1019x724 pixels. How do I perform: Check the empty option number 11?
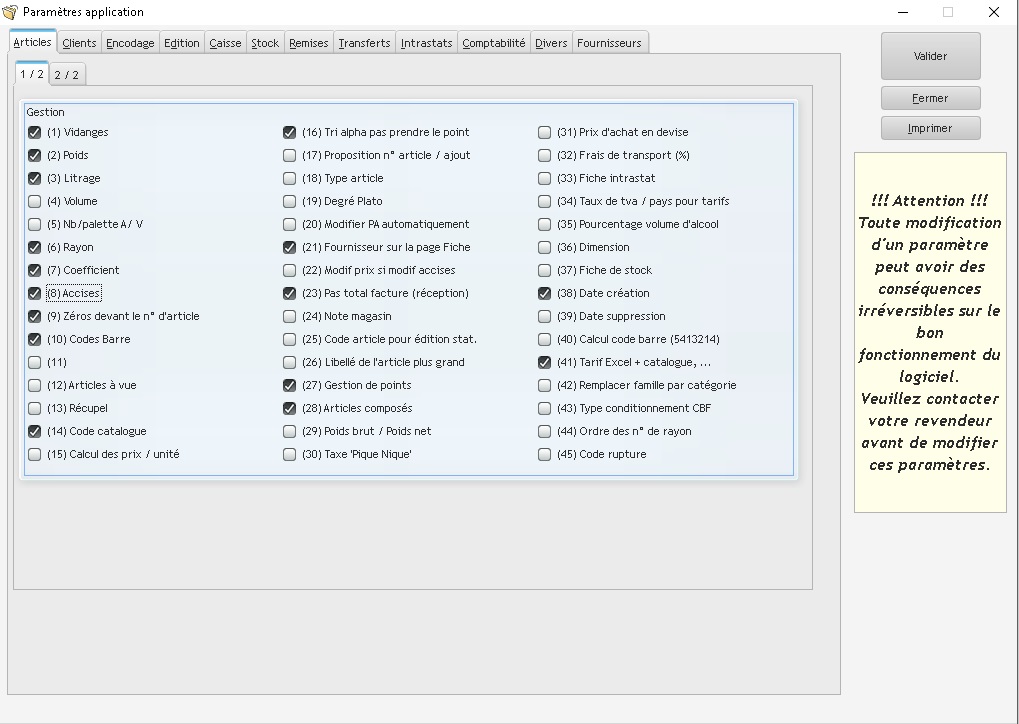[x=35, y=362]
